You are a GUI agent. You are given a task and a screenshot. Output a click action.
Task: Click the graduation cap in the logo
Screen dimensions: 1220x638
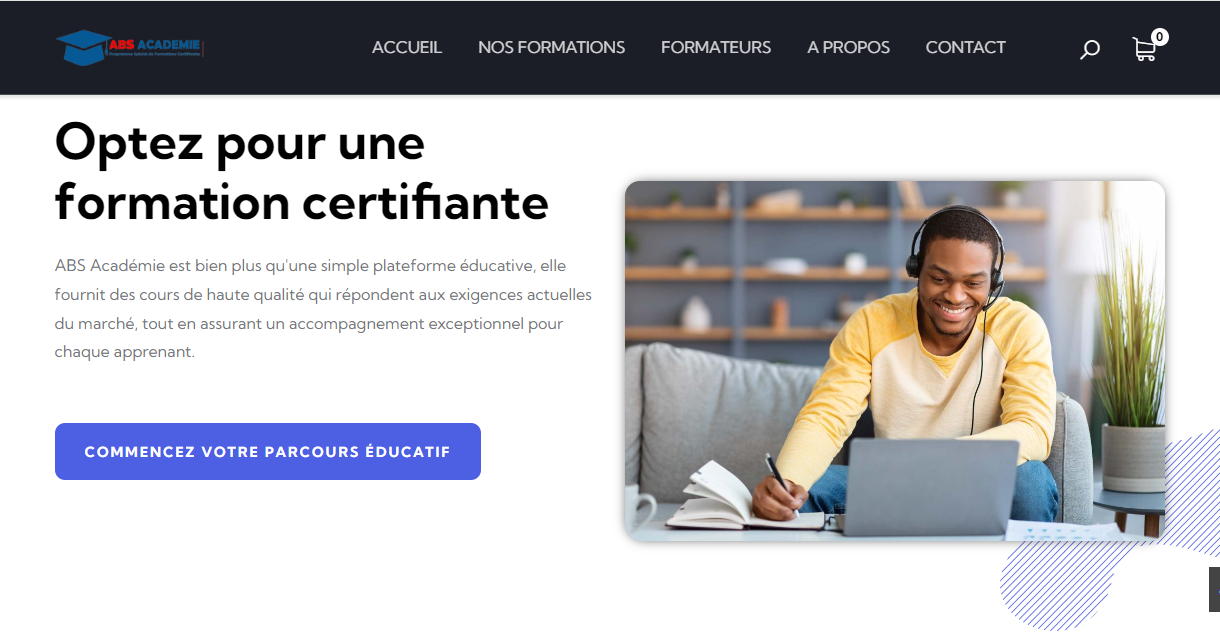[x=83, y=47]
